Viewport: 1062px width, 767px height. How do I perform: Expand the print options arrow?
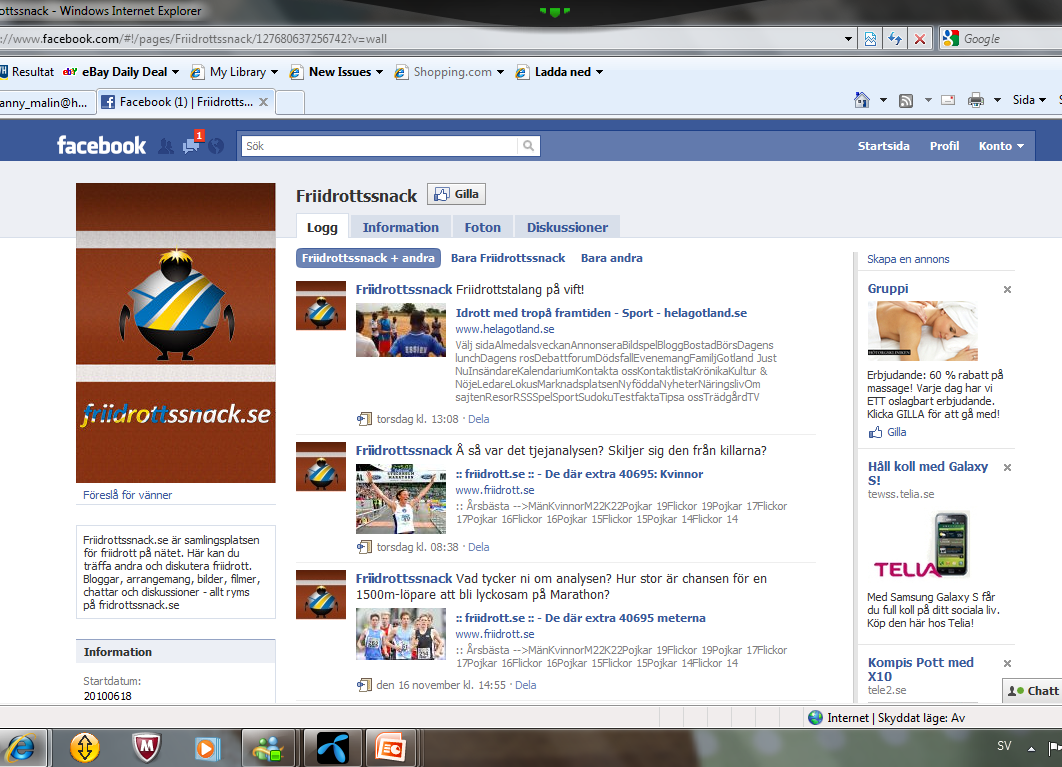pos(997,100)
